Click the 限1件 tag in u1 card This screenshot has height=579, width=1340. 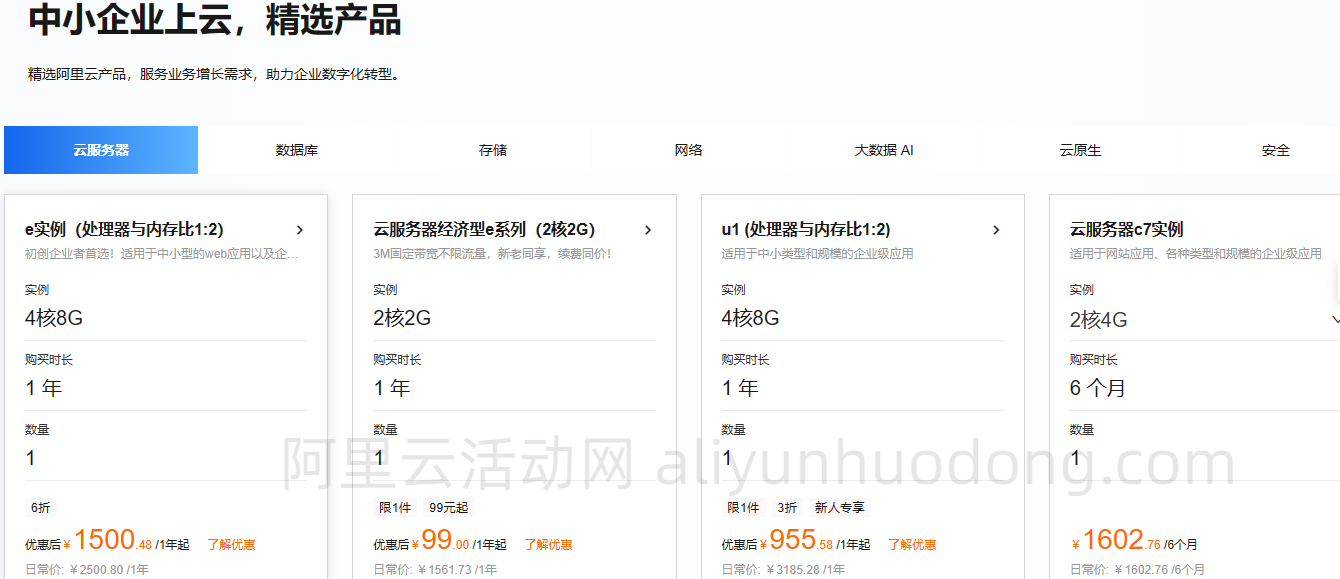743,508
